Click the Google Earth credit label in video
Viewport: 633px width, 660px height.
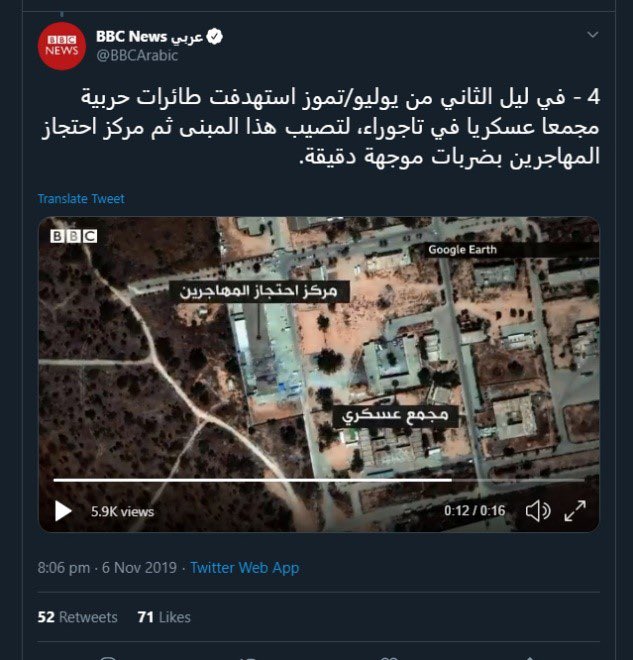click(x=463, y=250)
